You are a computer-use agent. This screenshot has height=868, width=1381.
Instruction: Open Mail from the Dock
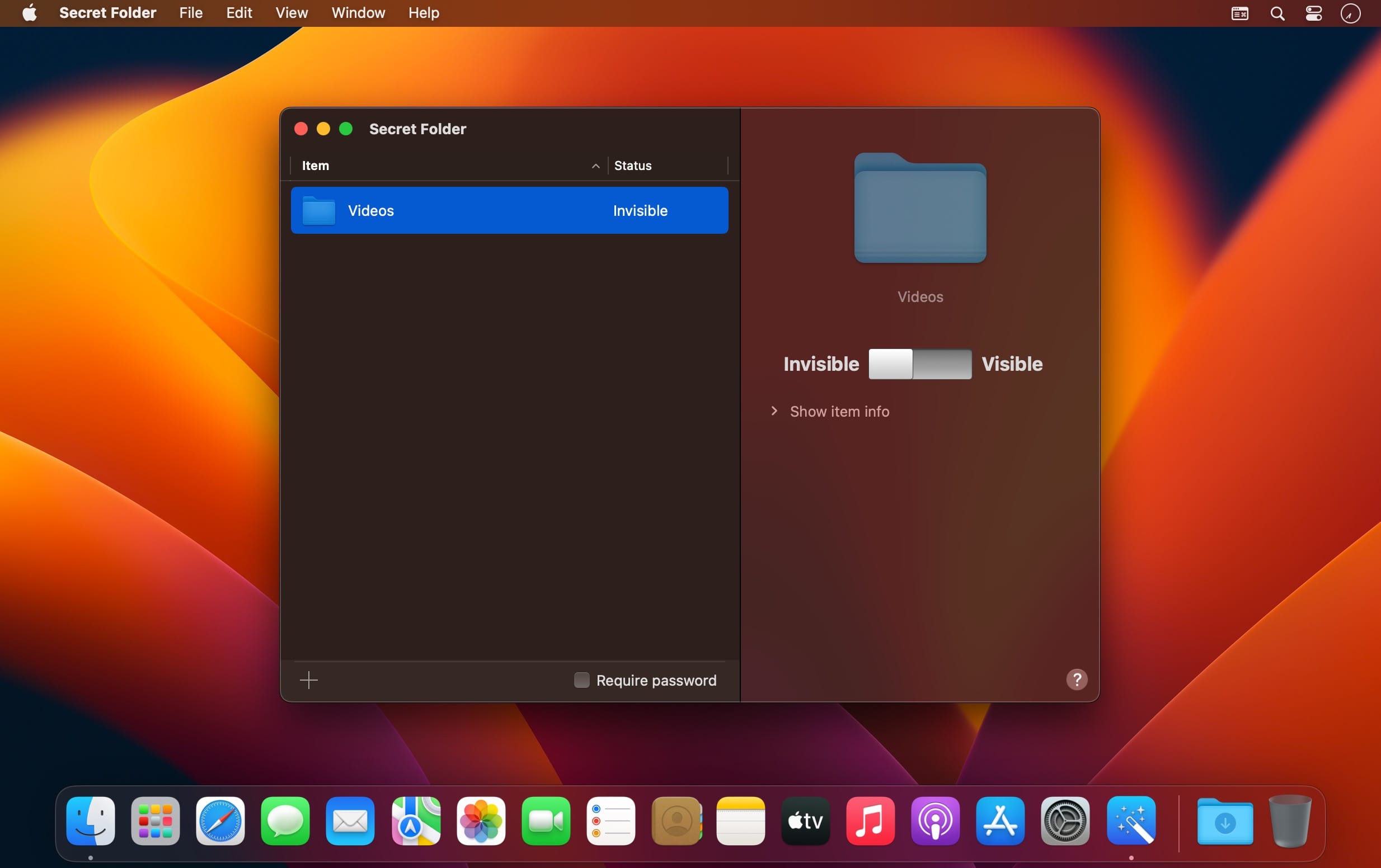[x=350, y=820]
